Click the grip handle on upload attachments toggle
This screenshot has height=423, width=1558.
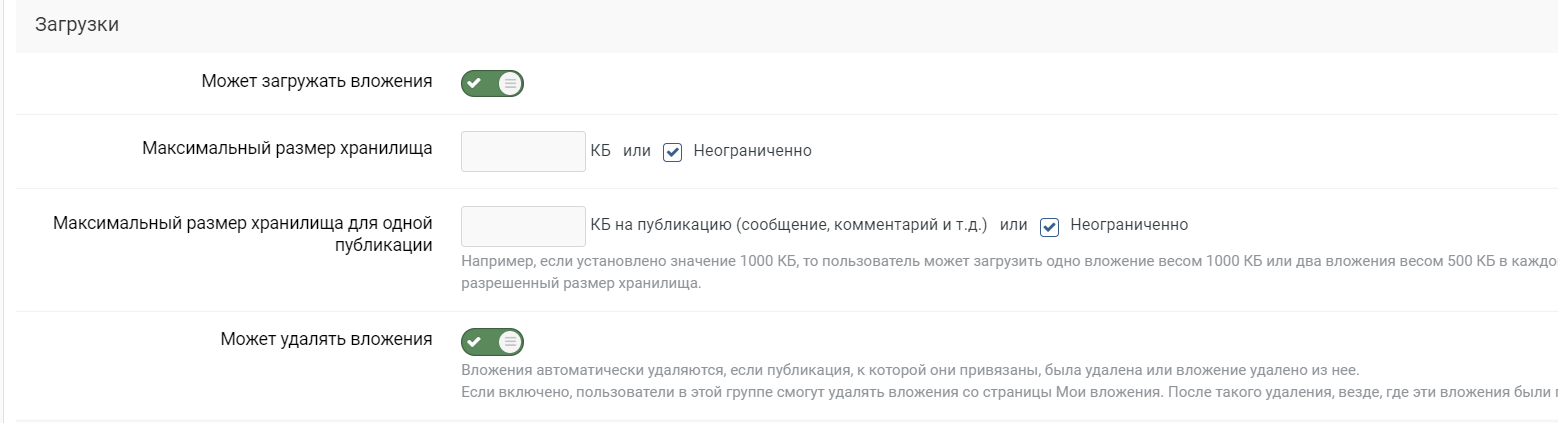510,83
